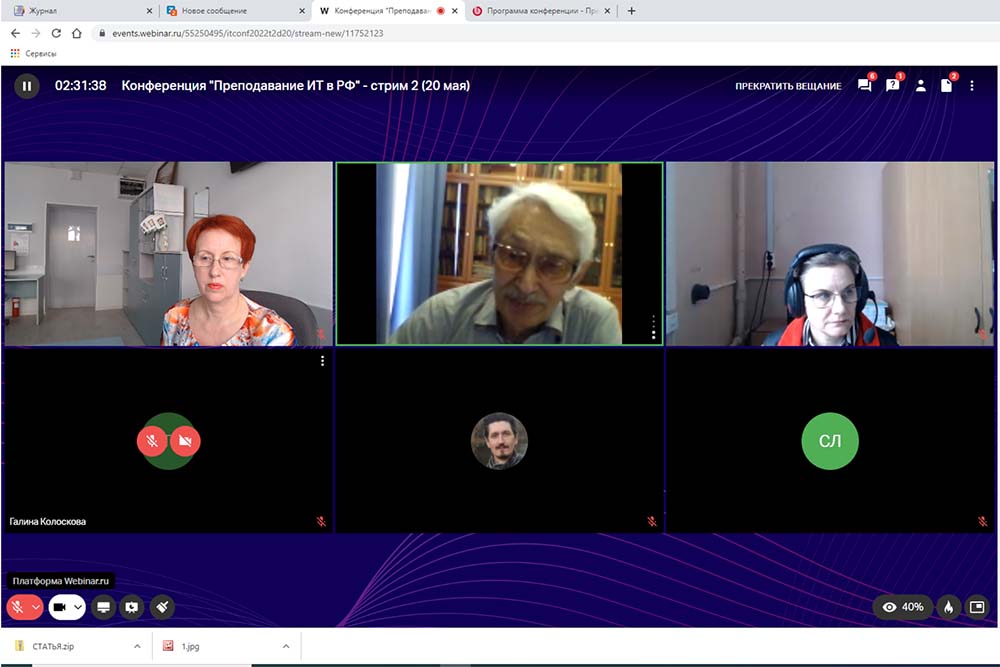Screen dimensions: 1000x667
Task: Change the layout with the picture-in-picture icon
Action: click(x=977, y=607)
